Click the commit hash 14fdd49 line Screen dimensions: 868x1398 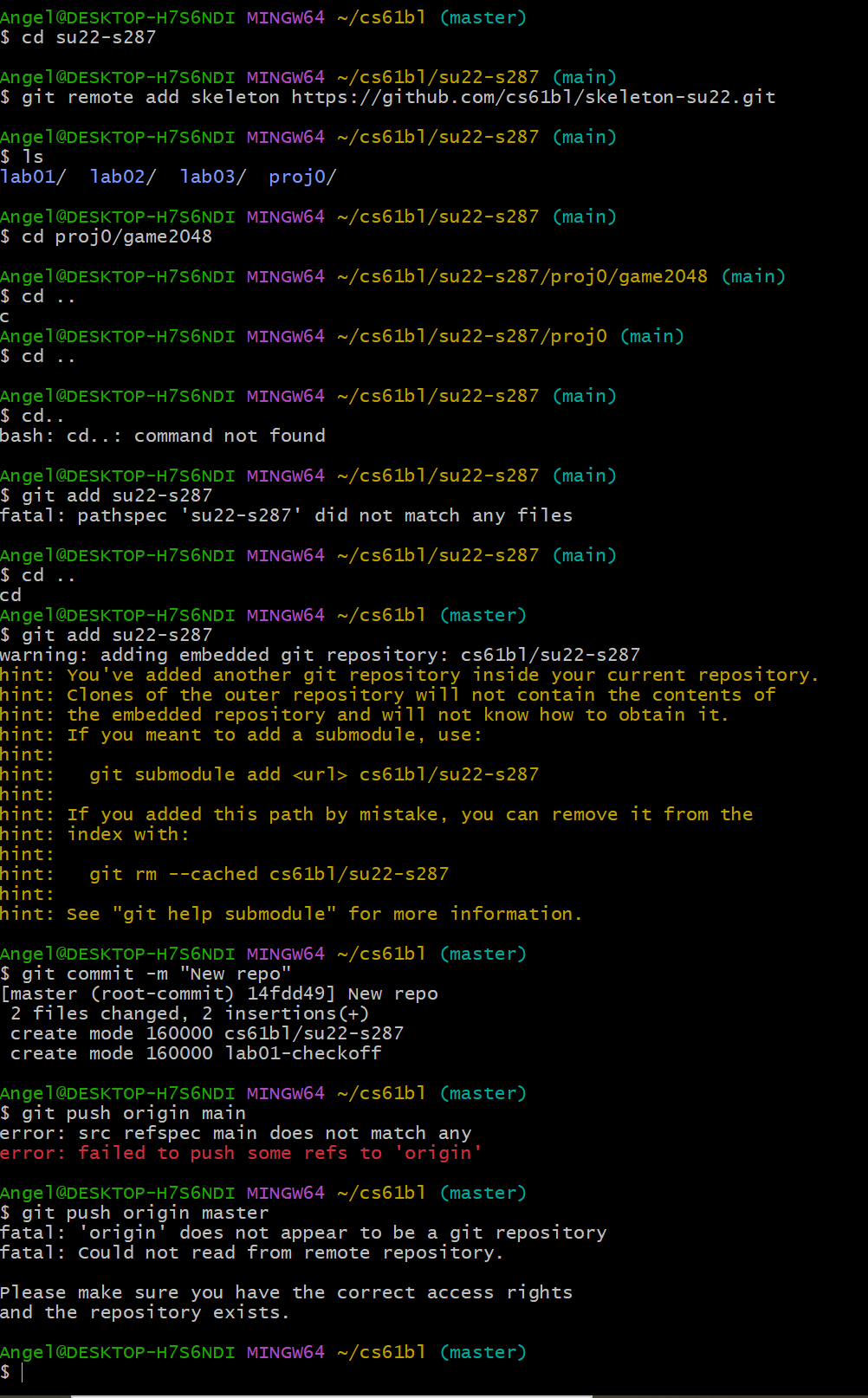tap(219, 993)
